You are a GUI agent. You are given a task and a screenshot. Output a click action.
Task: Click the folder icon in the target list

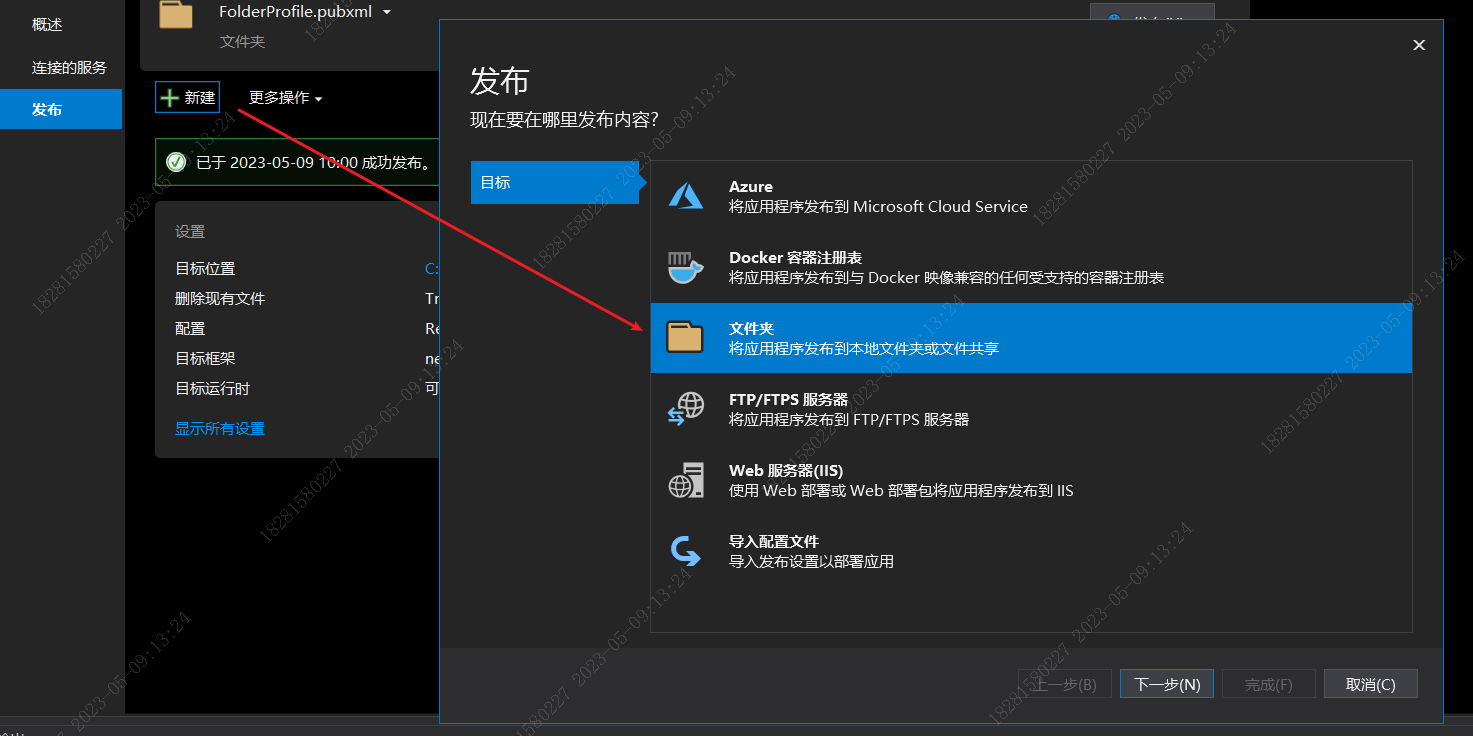pyautogui.click(x=686, y=337)
